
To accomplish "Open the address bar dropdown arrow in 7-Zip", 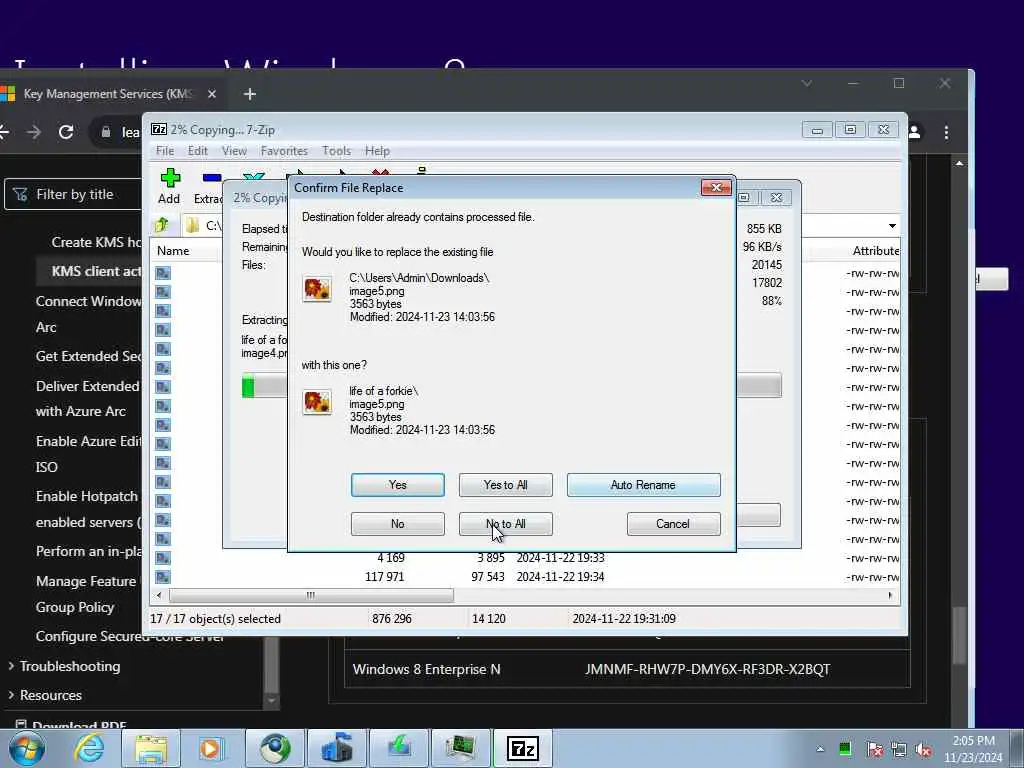I will [x=892, y=226].
